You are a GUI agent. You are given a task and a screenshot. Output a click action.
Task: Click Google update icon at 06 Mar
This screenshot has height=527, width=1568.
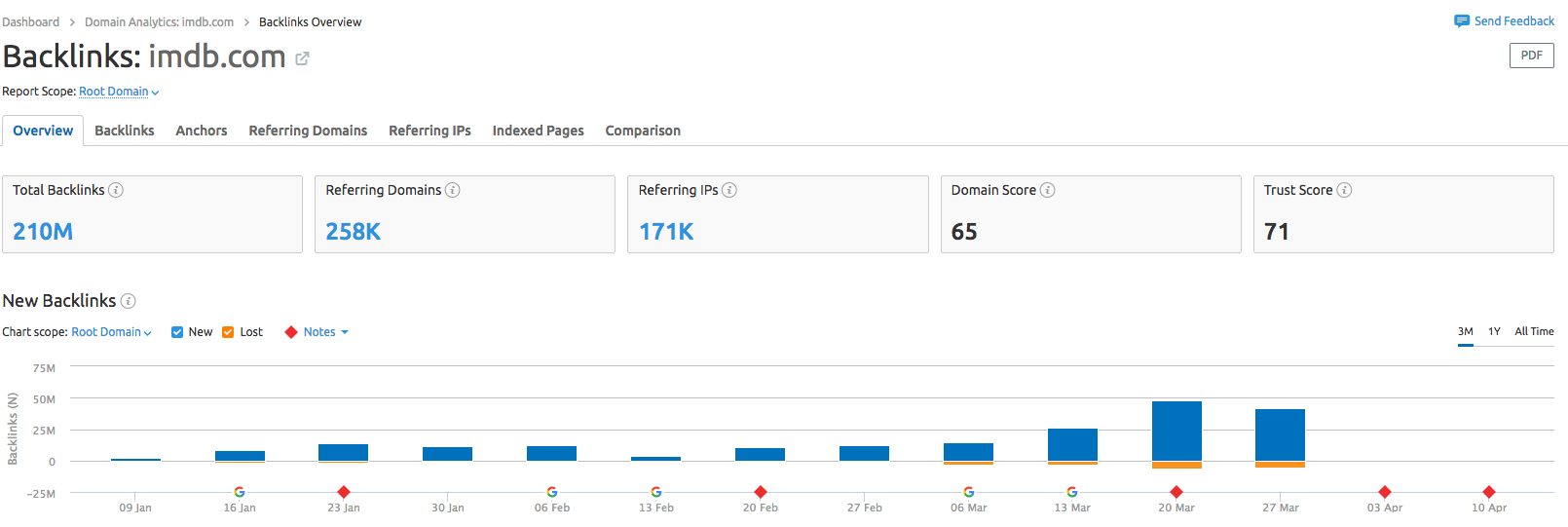[969, 492]
